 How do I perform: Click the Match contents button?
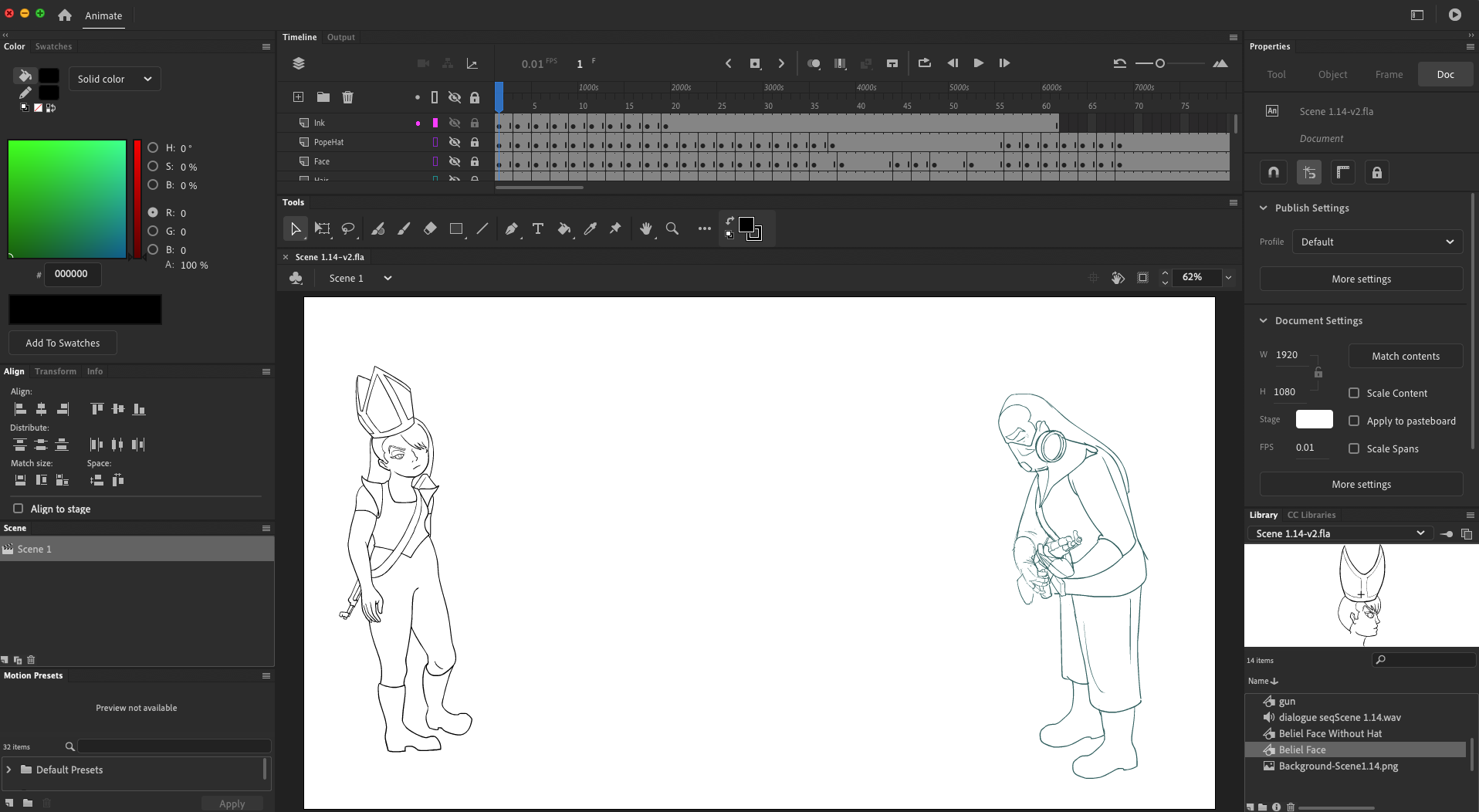click(1405, 356)
